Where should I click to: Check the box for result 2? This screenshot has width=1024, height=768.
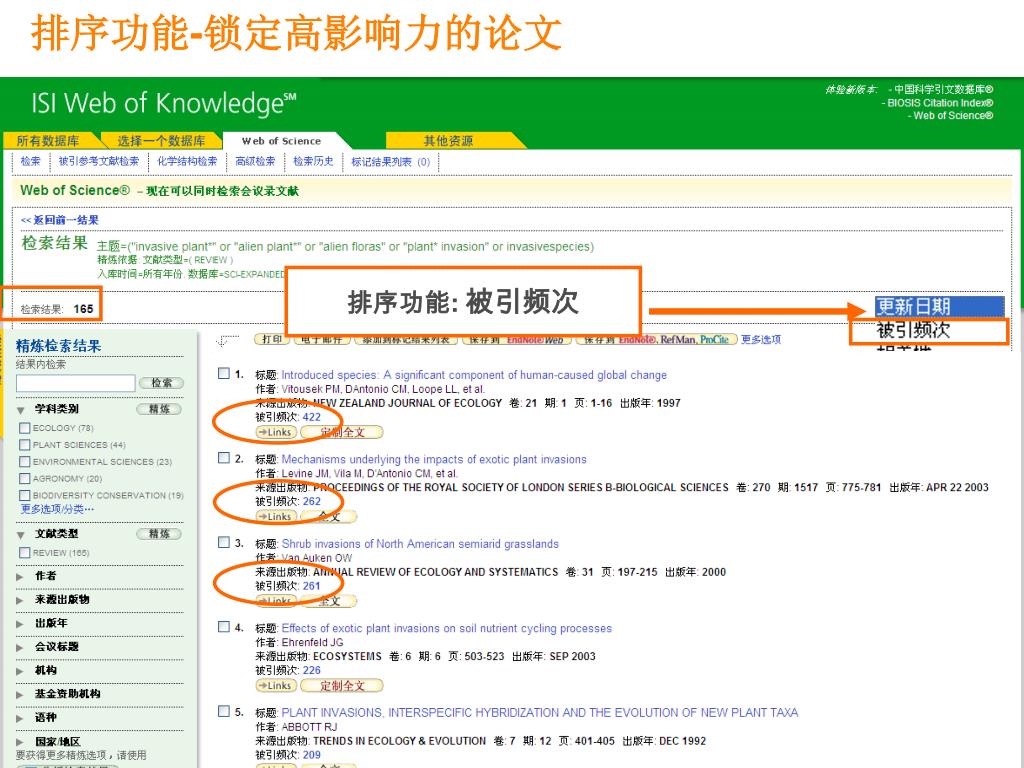223,458
